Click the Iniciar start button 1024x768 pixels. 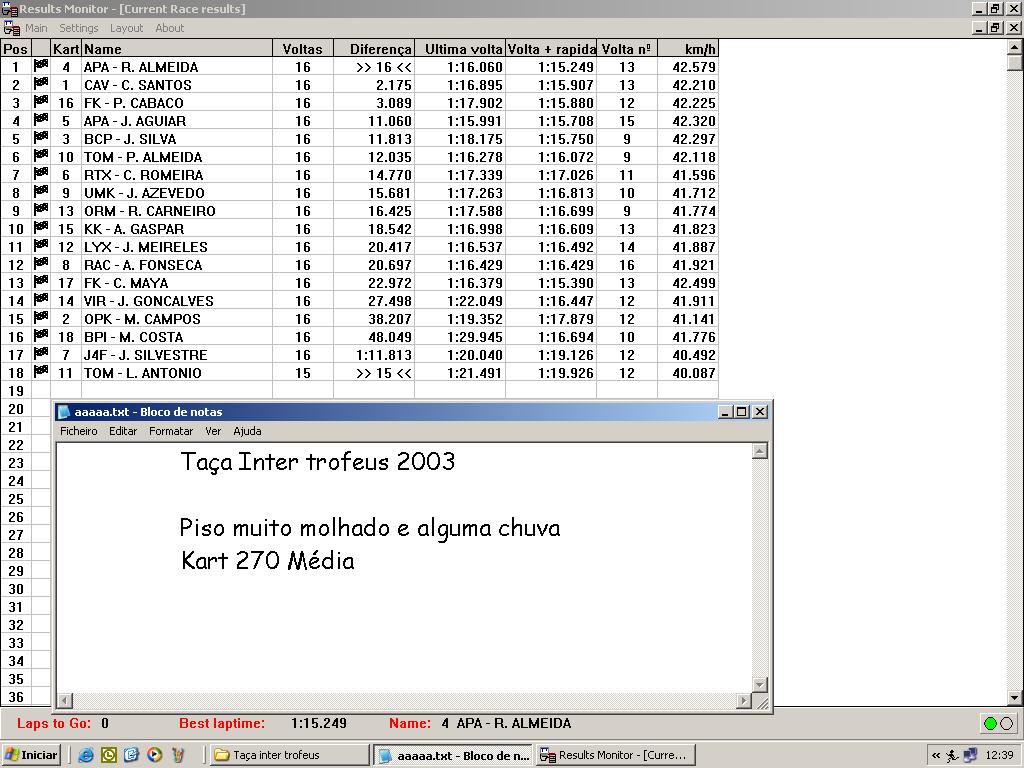click(x=32, y=755)
